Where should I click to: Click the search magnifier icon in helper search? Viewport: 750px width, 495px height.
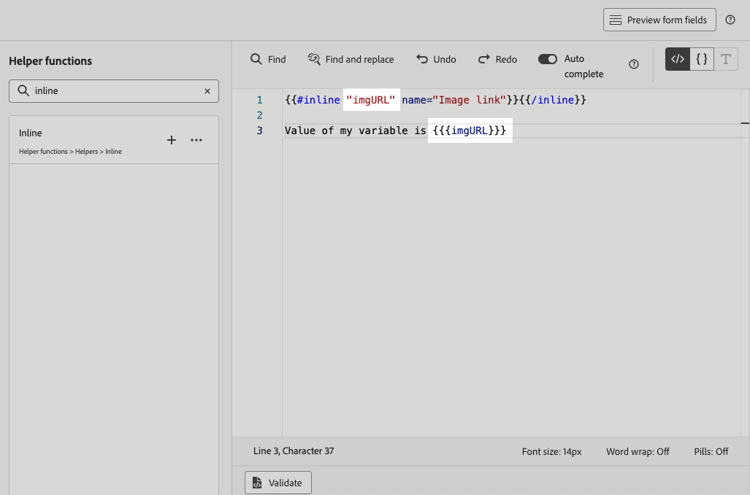coord(23,90)
